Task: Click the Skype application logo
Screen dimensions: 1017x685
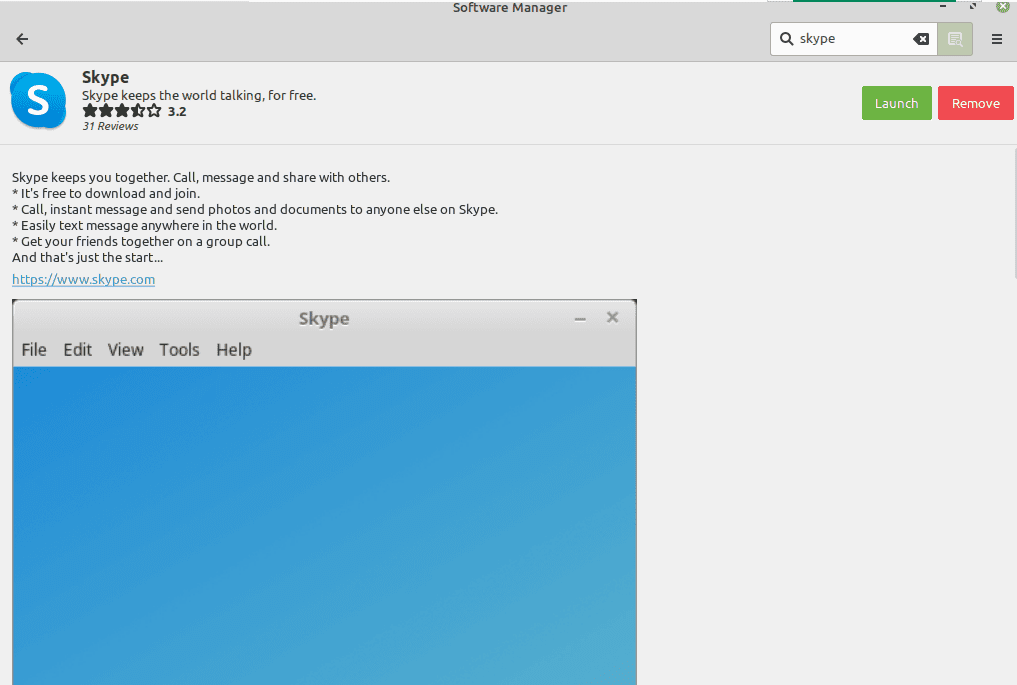Action: pyautogui.click(x=38, y=100)
